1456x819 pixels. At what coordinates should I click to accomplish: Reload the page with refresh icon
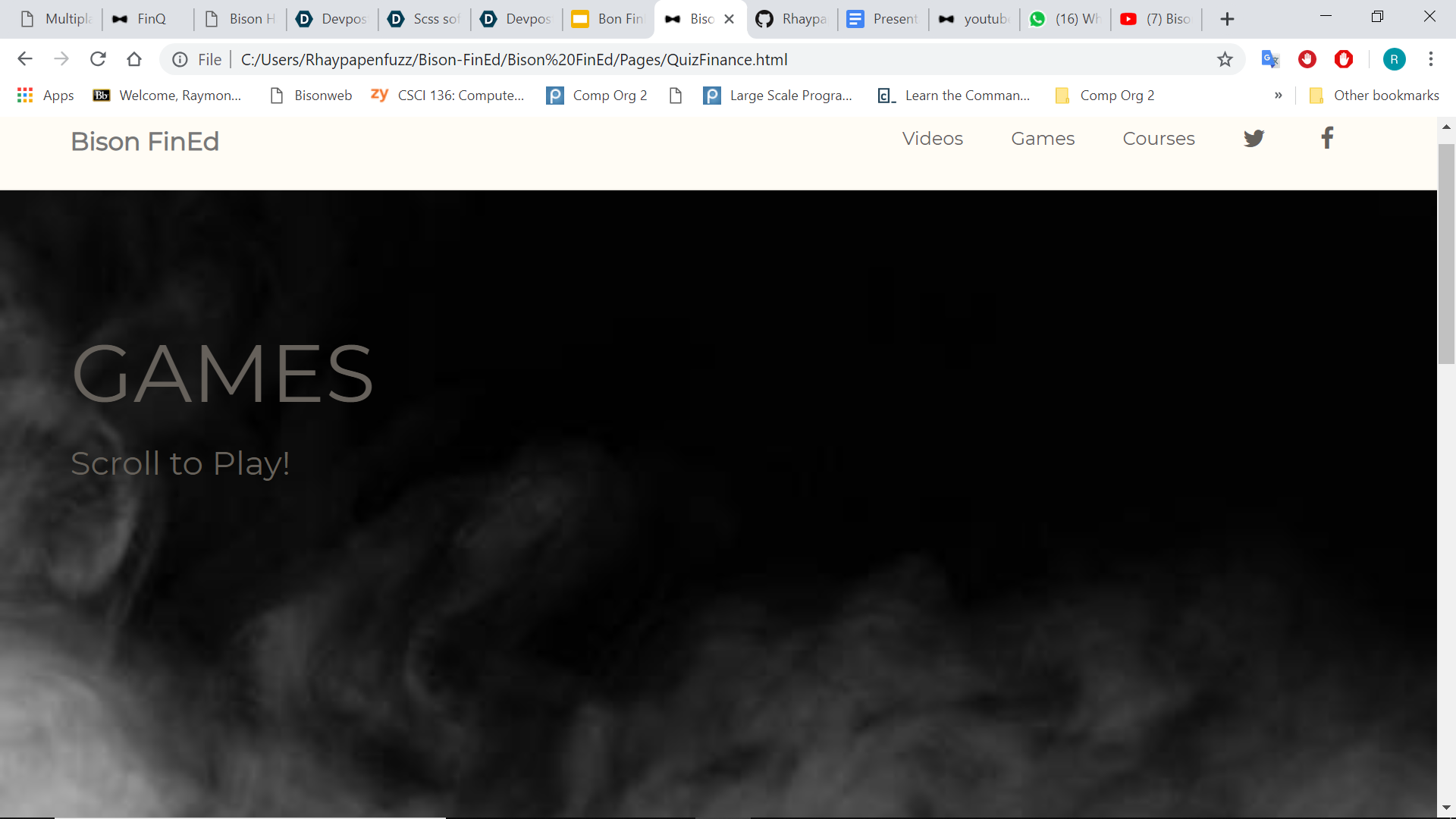pos(98,59)
